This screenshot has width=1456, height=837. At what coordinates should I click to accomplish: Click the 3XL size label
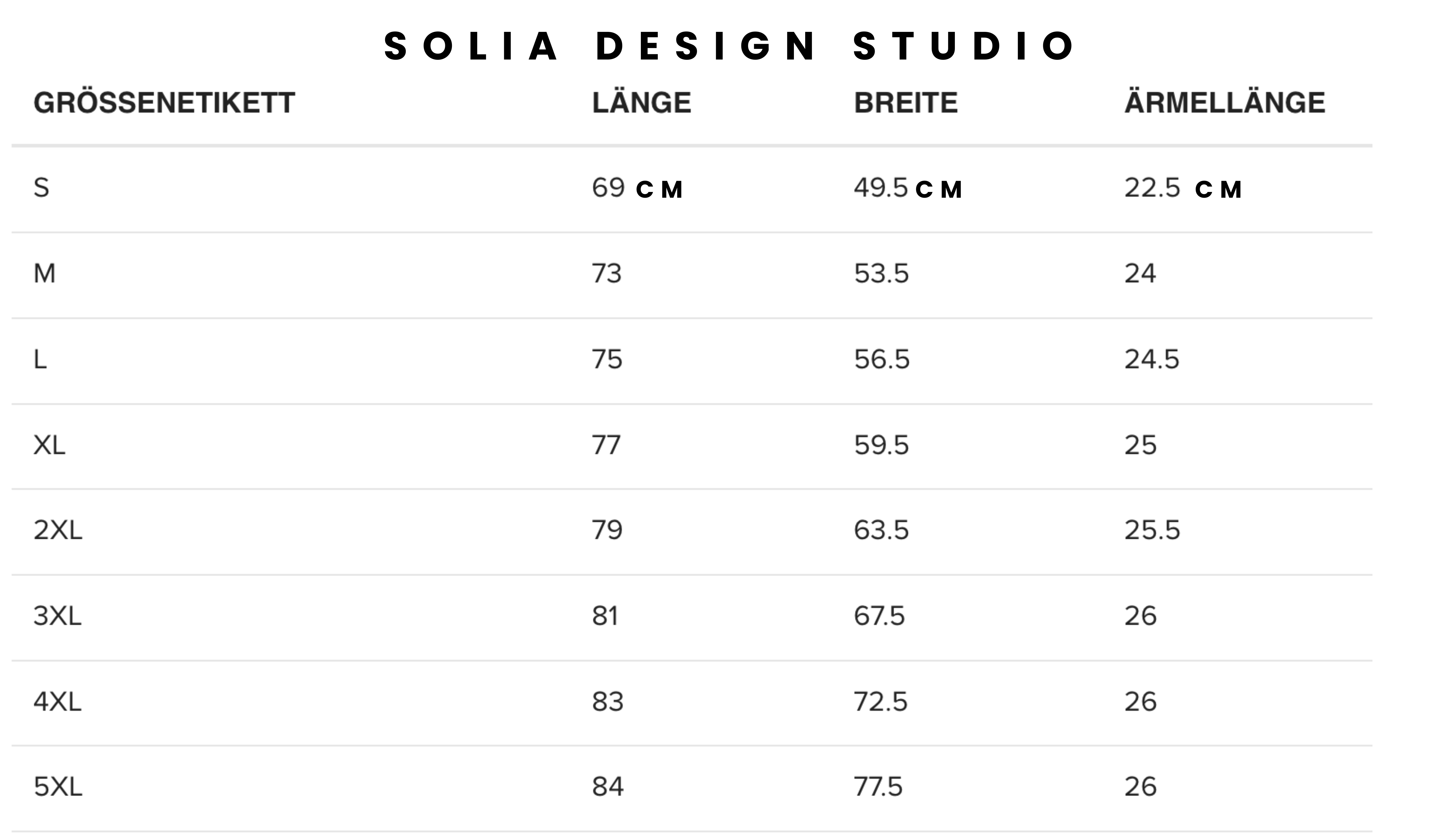57,616
